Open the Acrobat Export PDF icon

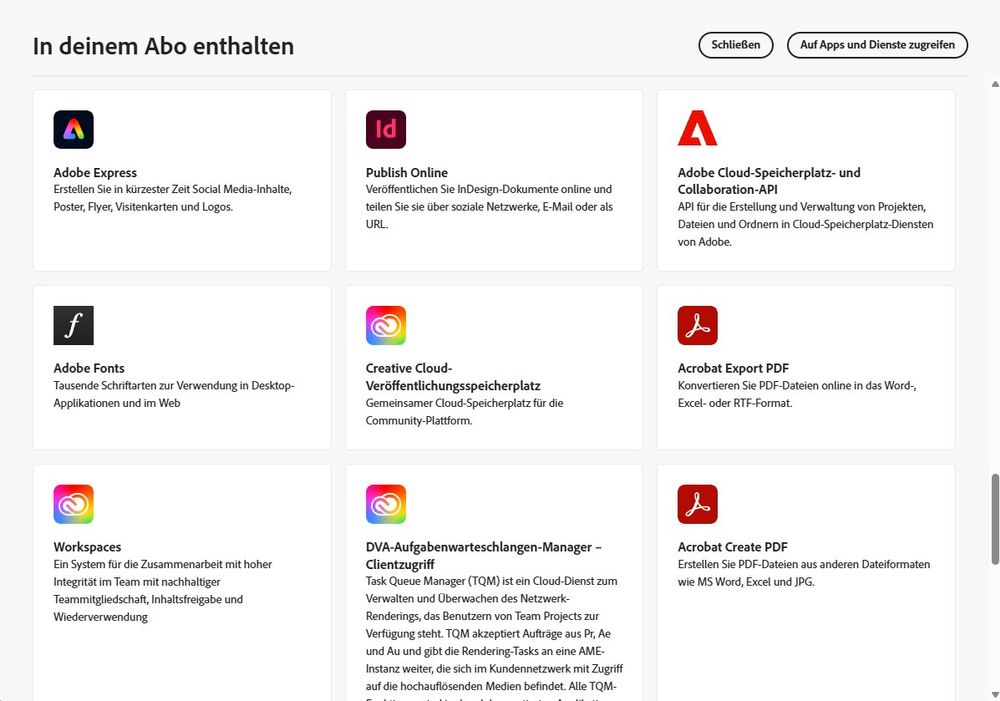(x=697, y=325)
